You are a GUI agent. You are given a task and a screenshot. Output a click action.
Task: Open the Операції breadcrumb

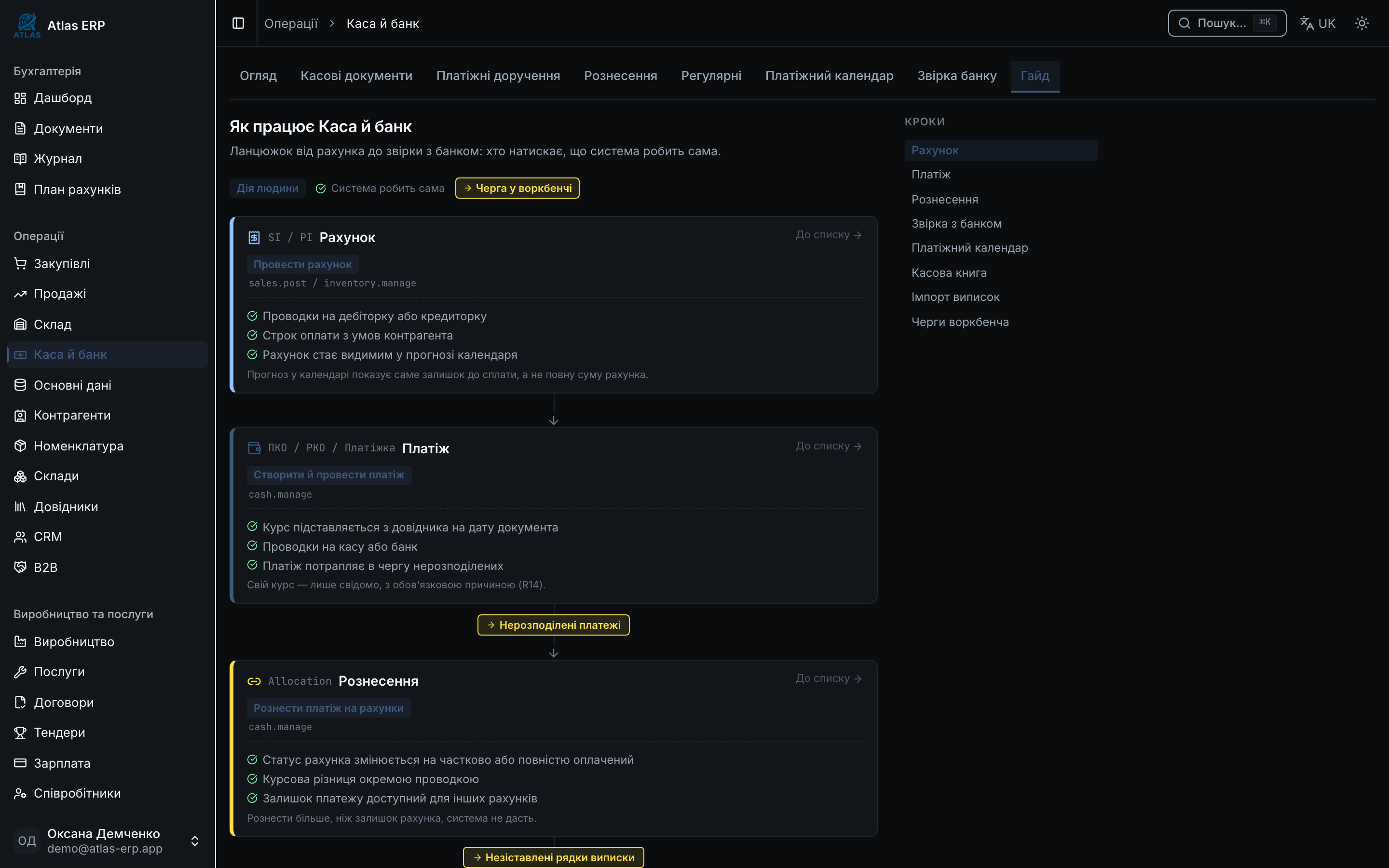tap(291, 24)
